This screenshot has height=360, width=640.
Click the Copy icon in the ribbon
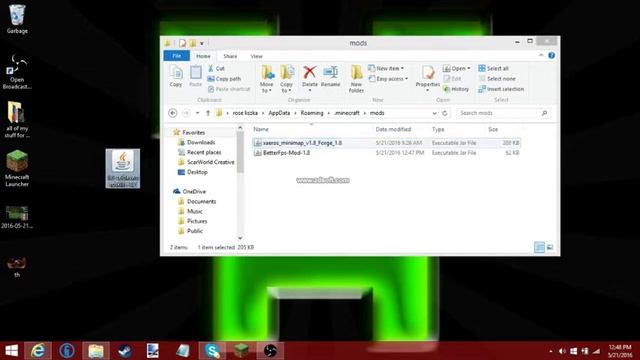[176, 76]
